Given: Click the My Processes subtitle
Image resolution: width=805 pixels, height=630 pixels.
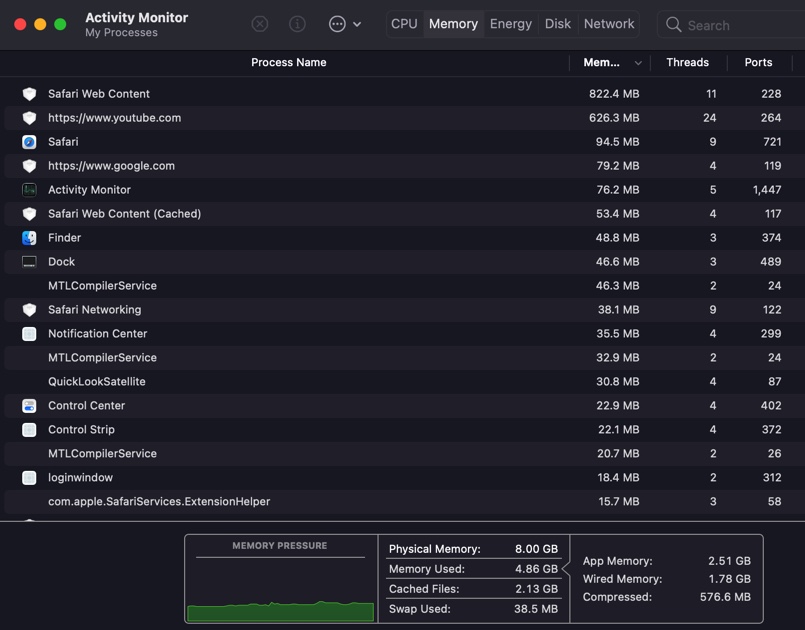Looking at the screenshot, I should pyautogui.click(x=121, y=33).
